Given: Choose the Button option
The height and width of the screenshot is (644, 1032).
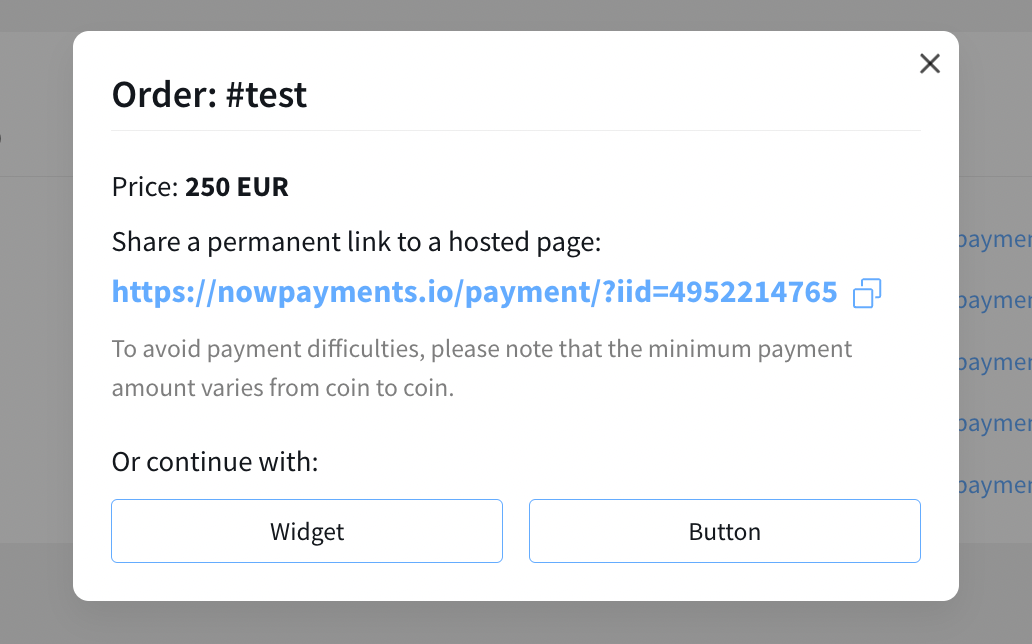Looking at the screenshot, I should pos(724,531).
